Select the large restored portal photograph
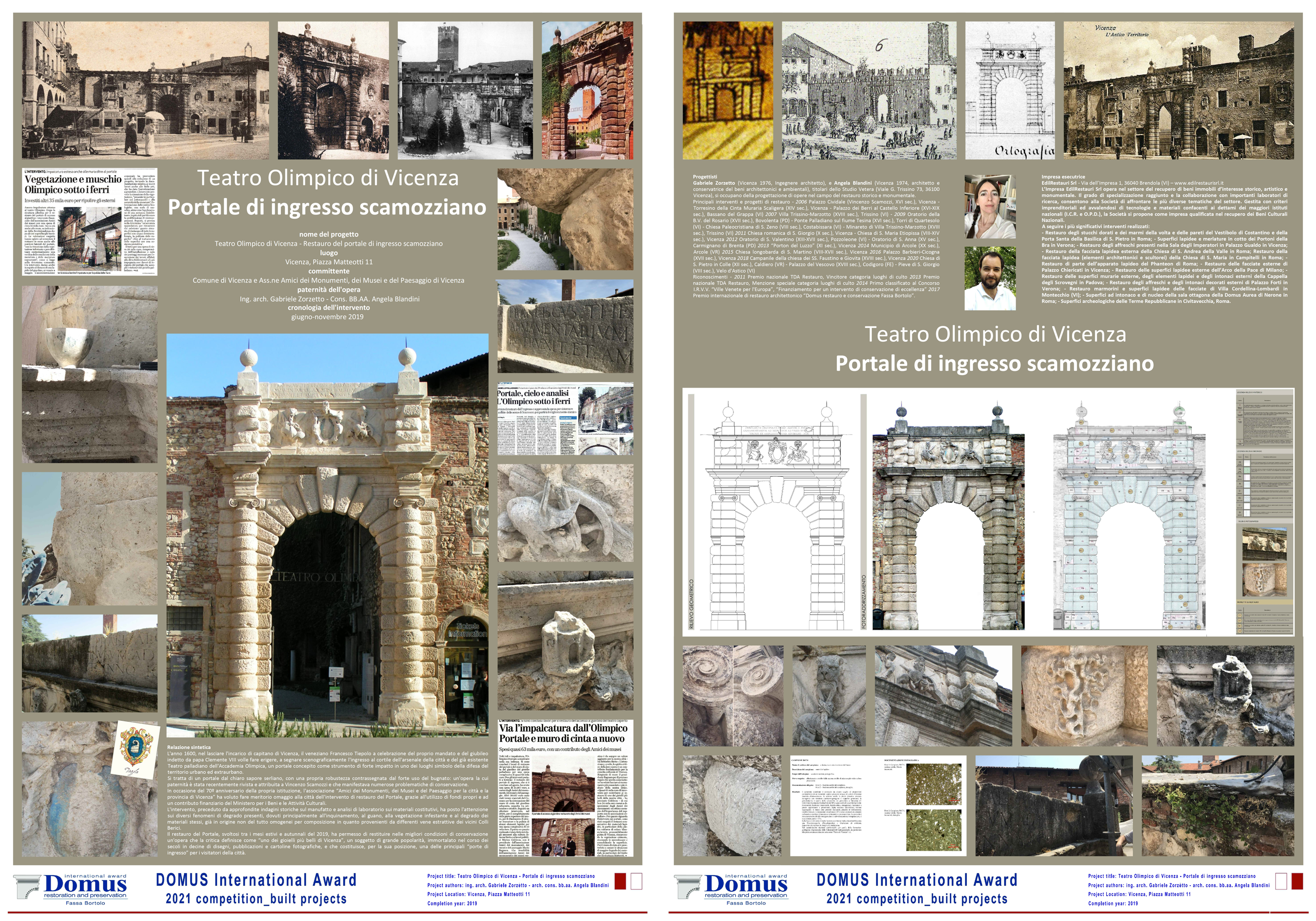1316x921 pixels. click(327, 535)
